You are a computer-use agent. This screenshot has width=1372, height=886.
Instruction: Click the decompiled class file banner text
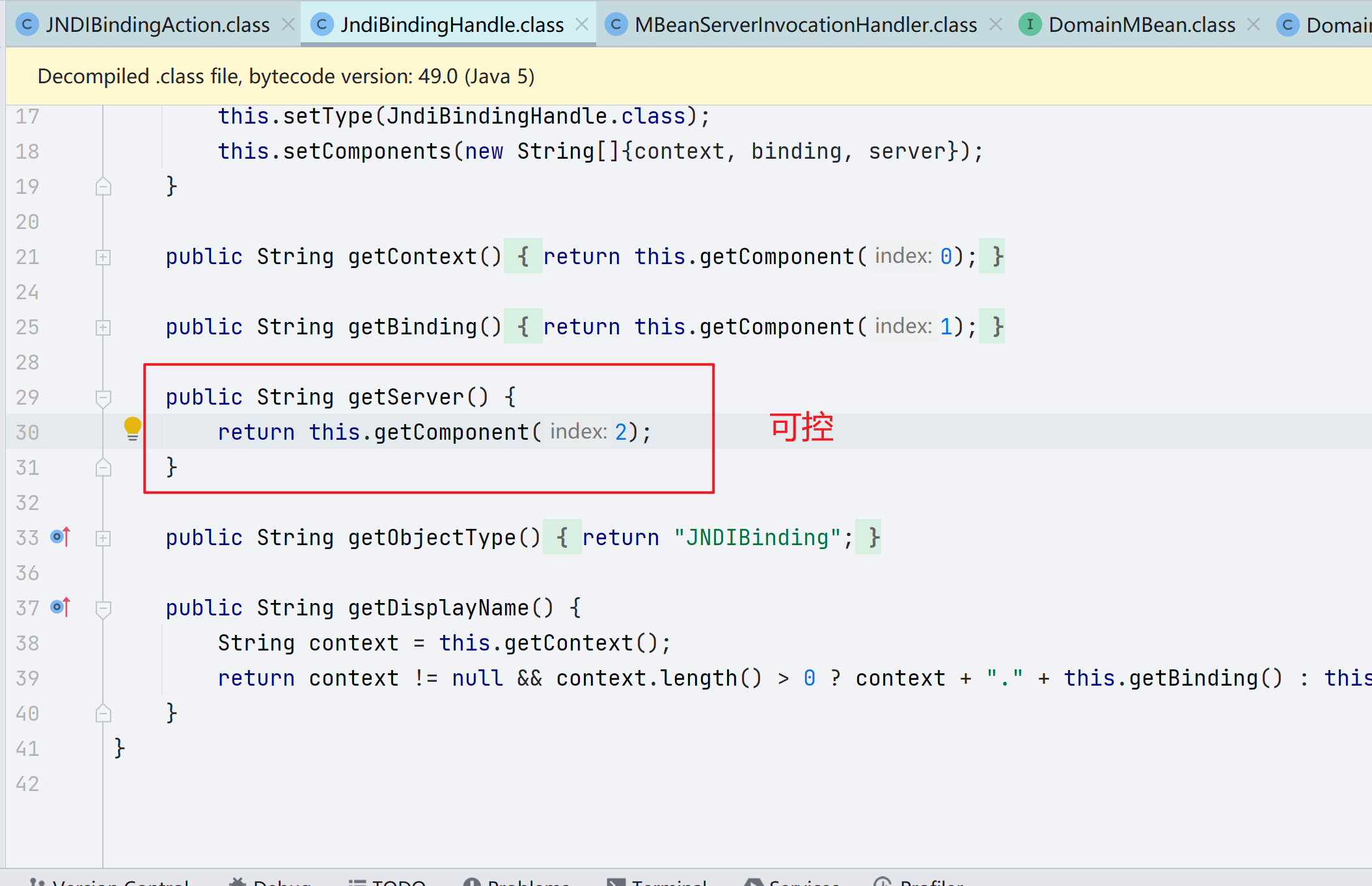coord(286,76)
